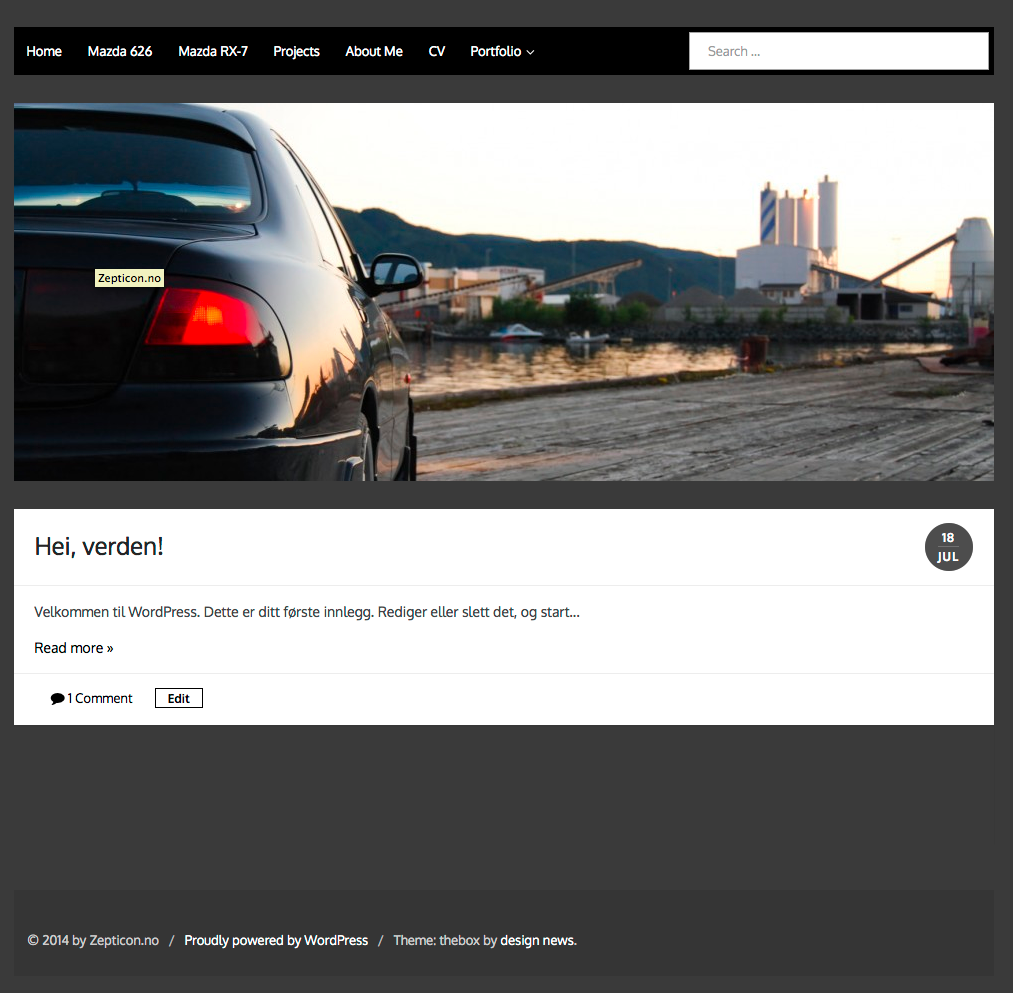Go to the Mazda 626 page
This screenshot has height=993, width=1013.
pyautogui.click(x=120, y=51)
